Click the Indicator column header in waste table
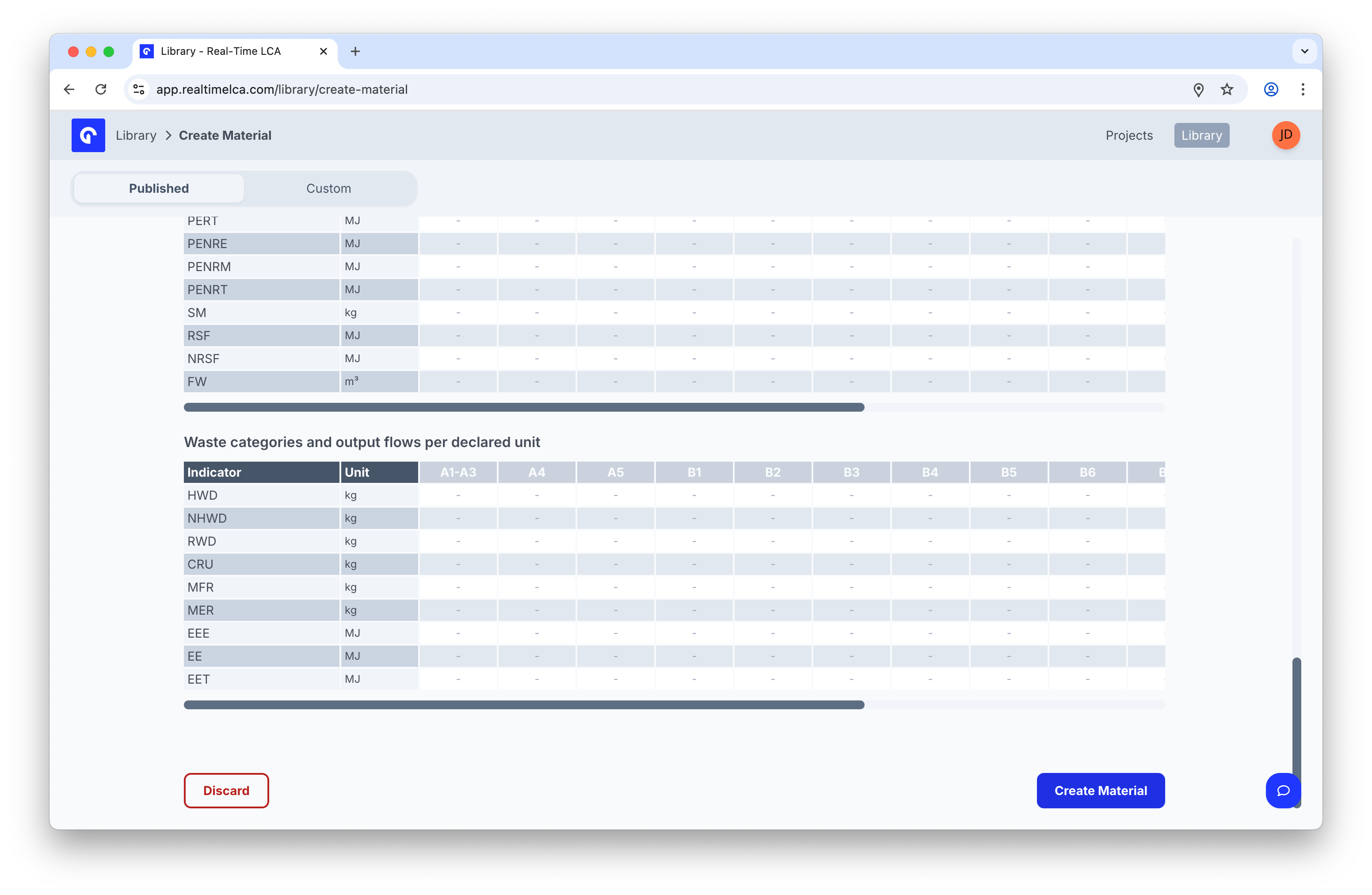 [262, 472]
